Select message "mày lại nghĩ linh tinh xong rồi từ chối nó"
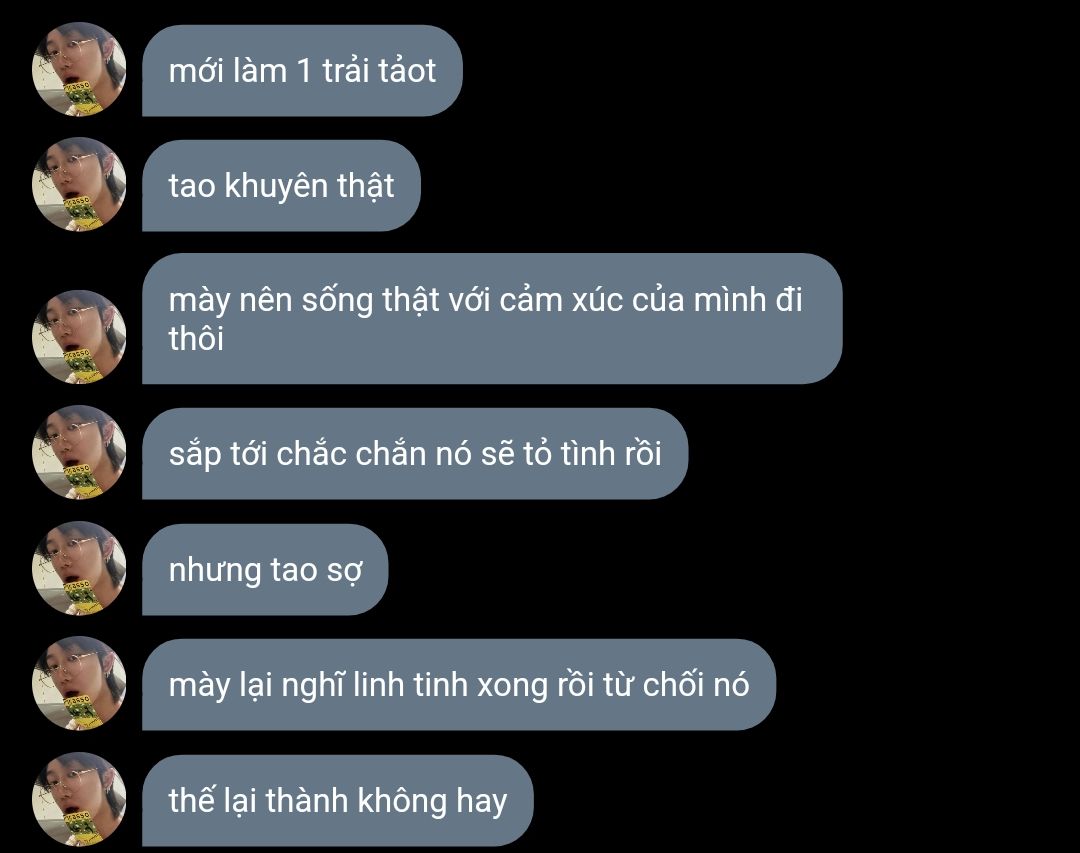 459,685
